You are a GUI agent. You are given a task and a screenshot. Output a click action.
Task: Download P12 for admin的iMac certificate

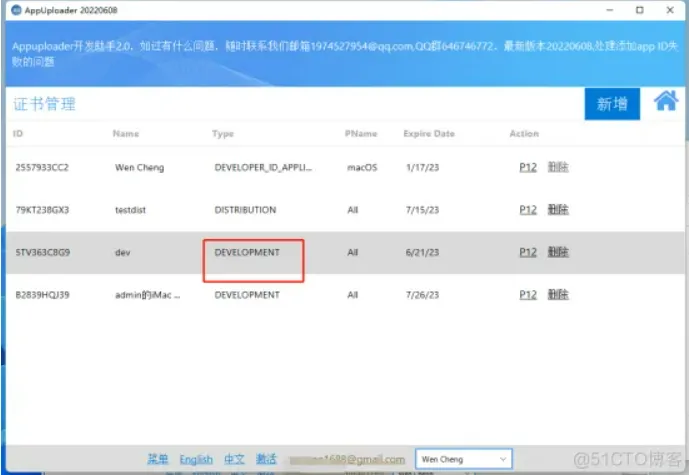(528, 295)
